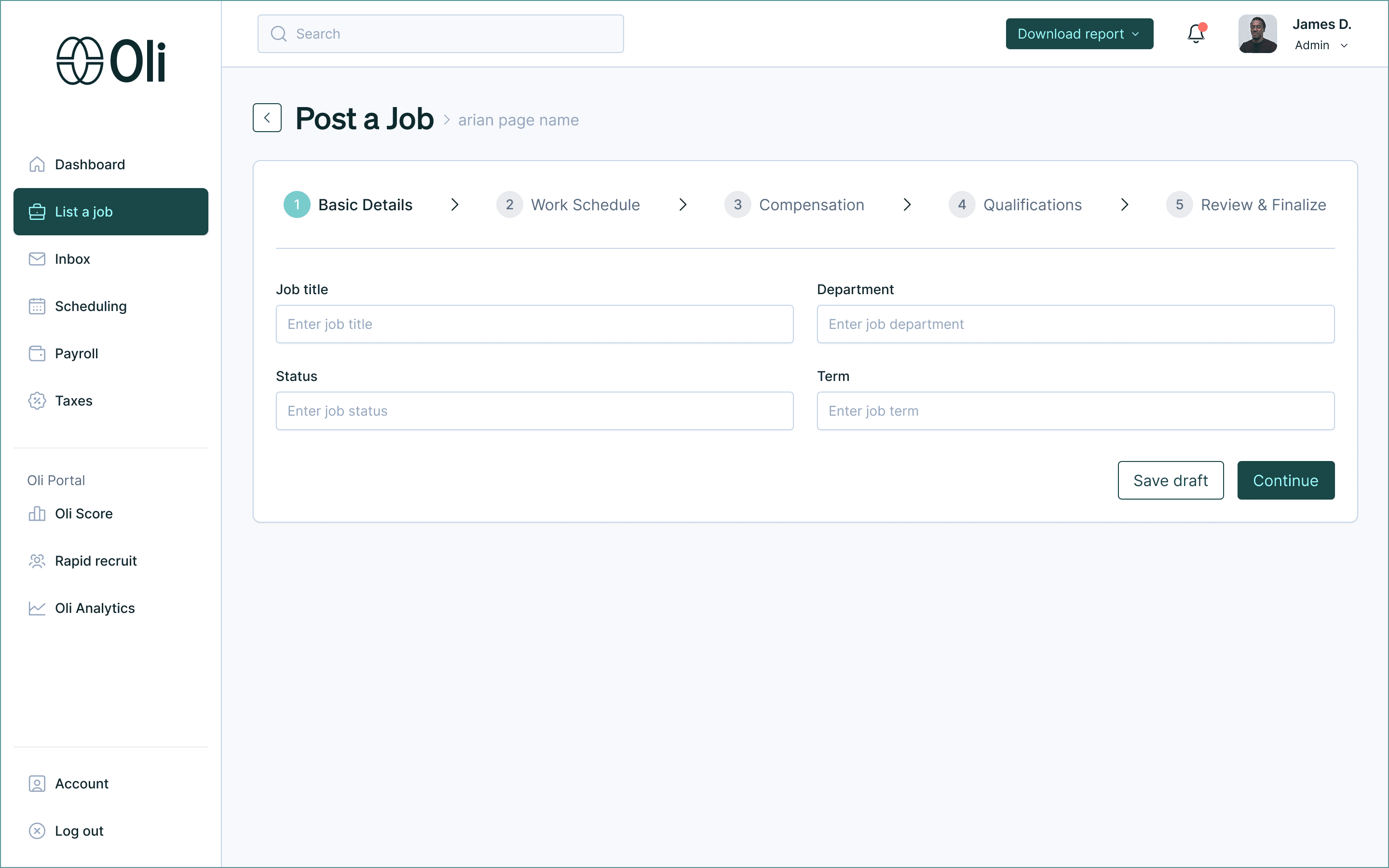Expand the Admin role chevron

[1344, 45]
